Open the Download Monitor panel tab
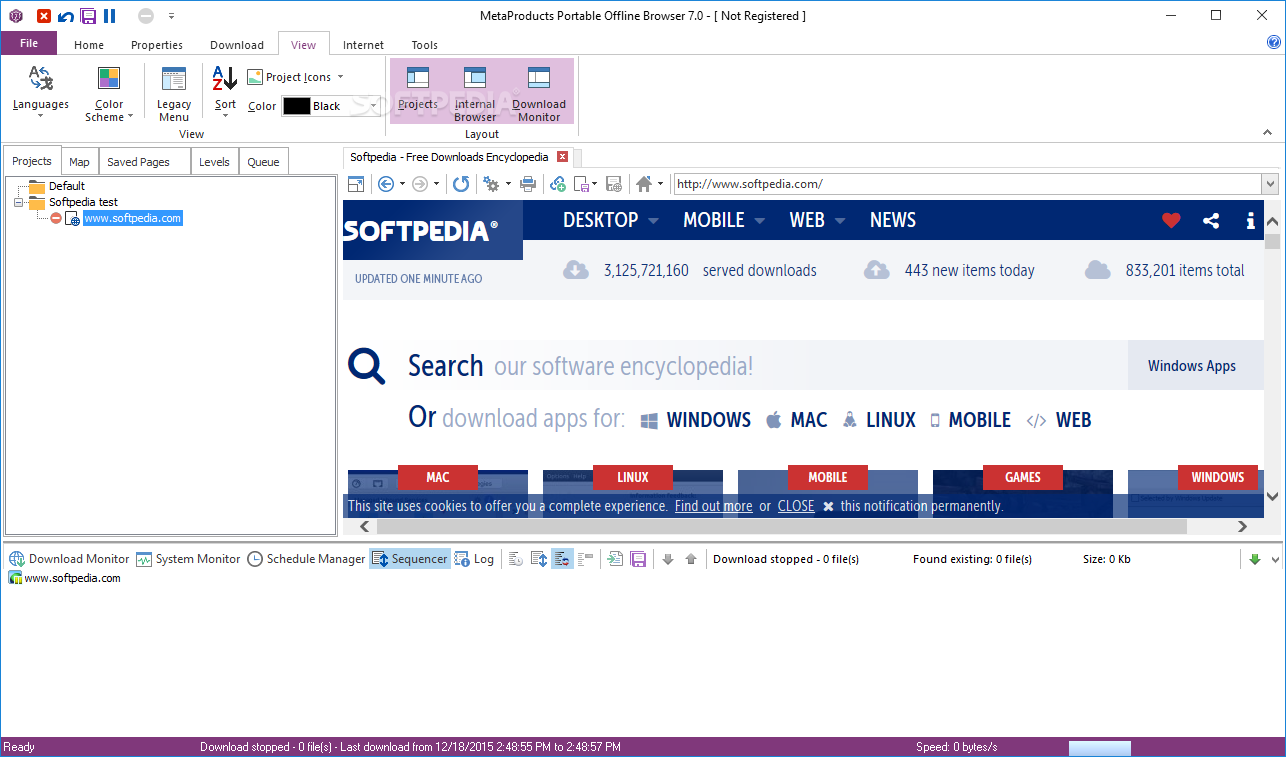The height and width of the screenshot is (757, 1286). click(x=69, y=559)
